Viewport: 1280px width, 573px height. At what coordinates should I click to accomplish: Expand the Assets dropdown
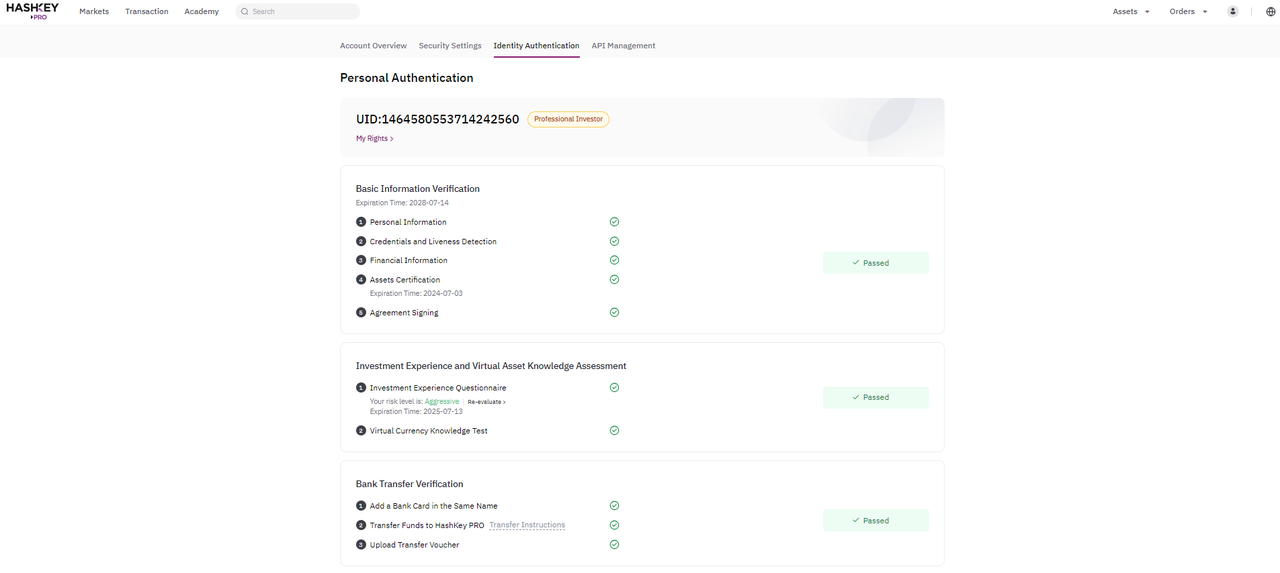tap(1131, 12)
